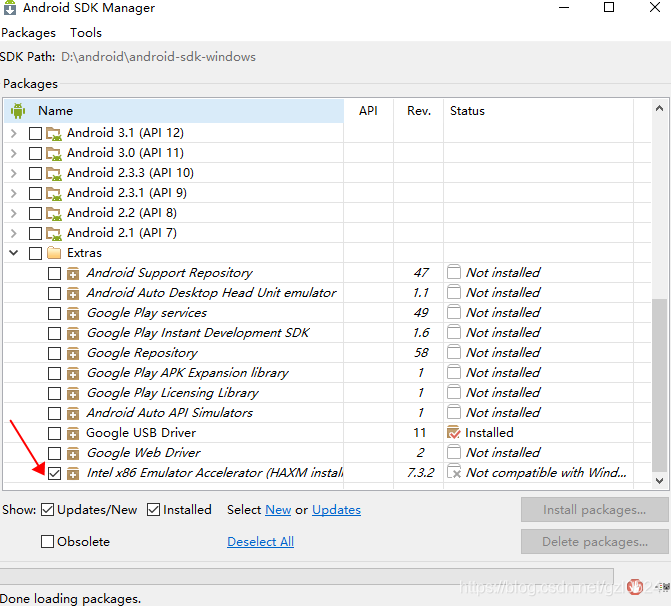This screenshot has width=671, height=606.
Task: Click package icon for Google Repository
Action: tap(73, 353)
